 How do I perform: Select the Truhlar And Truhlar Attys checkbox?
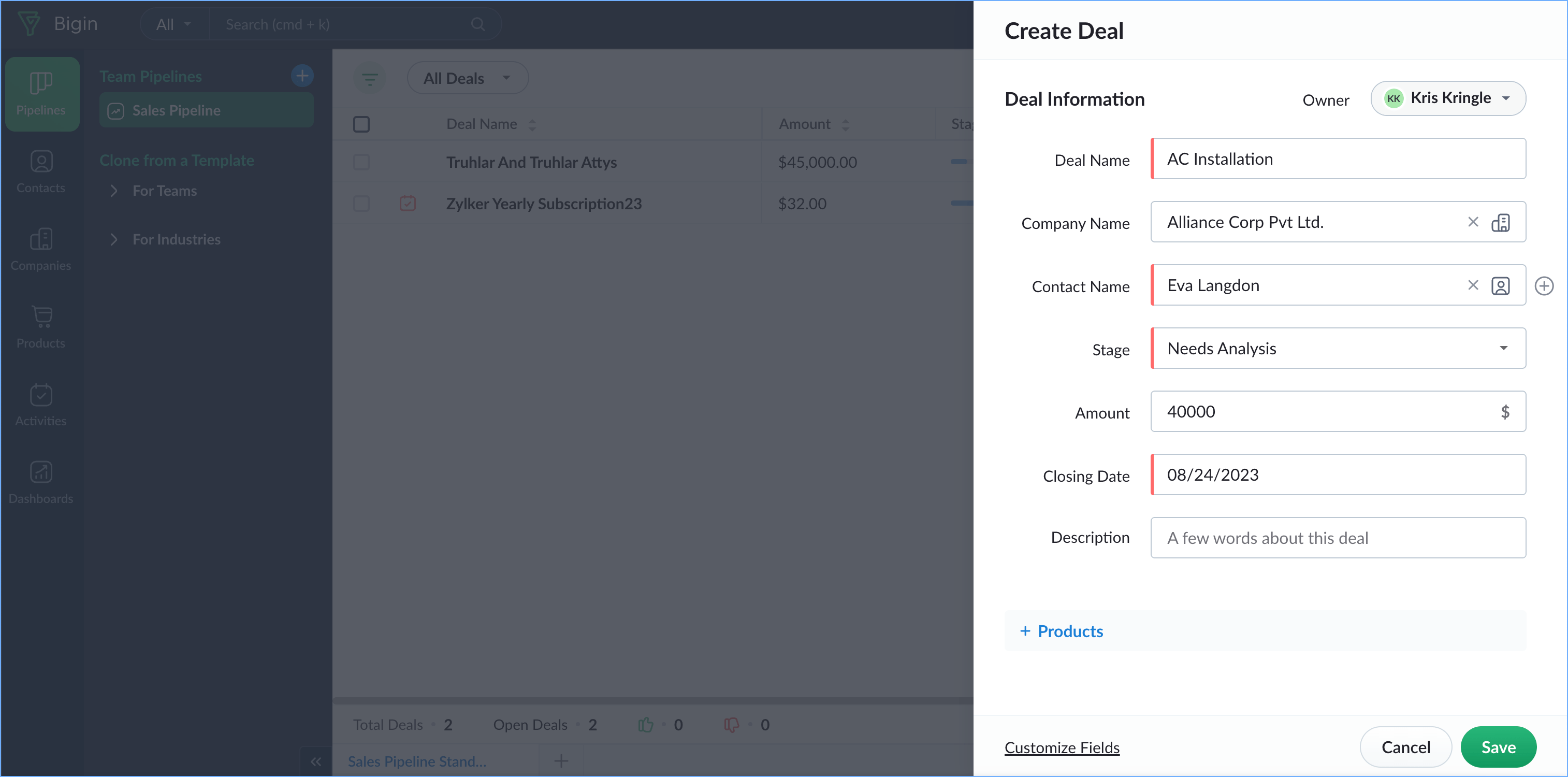(x=361, y=162)
